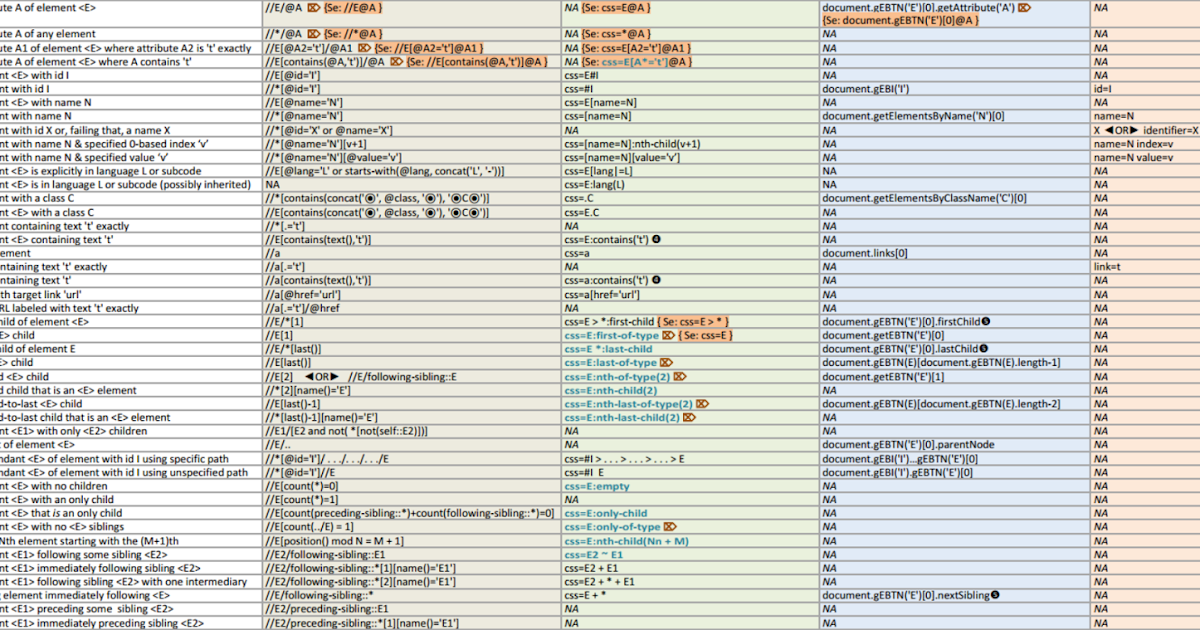
Task: Click the arrow icon after css=E:only-of-type
Action: [670, 527]
